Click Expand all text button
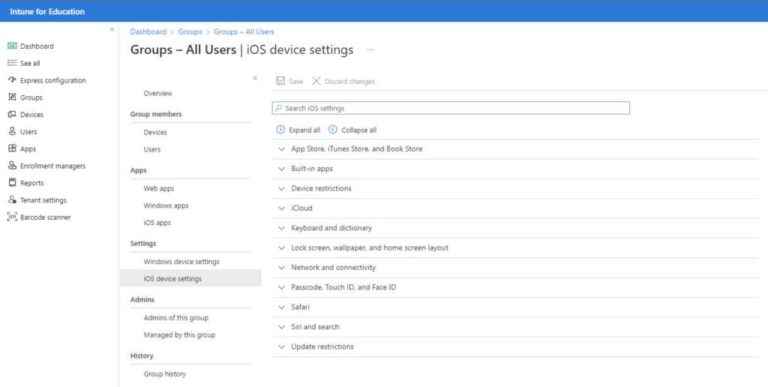 [304, 130]
